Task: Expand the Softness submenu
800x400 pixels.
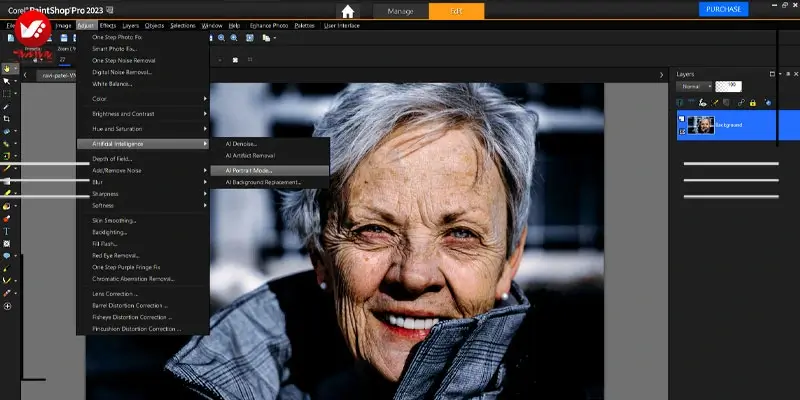Action: [x=143, y=206]
